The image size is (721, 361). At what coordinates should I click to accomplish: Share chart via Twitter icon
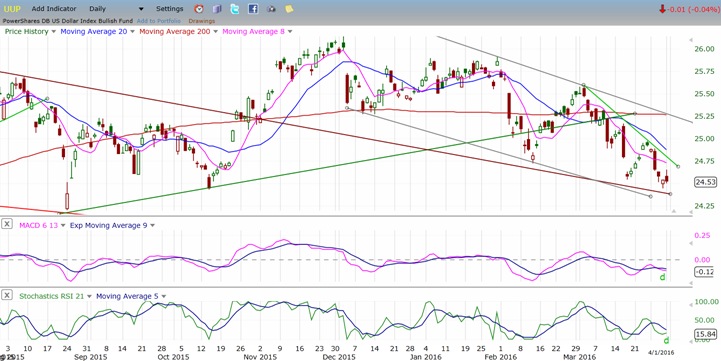point(235,9)
